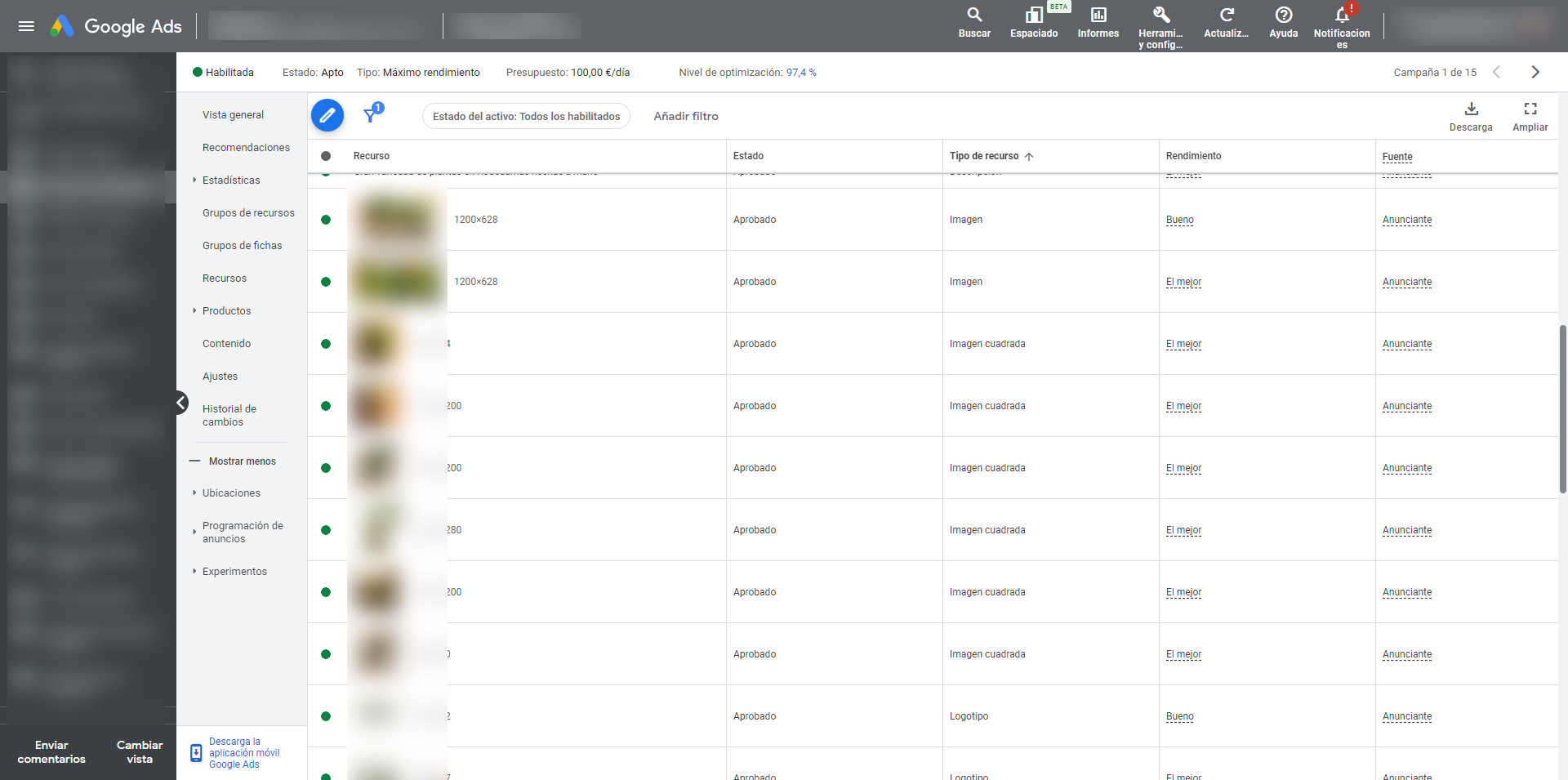This screenshot has width=1568, height=780.
Task: Open the Informes reports menu
Action: pyautogui.click(x=1098, y=23)
